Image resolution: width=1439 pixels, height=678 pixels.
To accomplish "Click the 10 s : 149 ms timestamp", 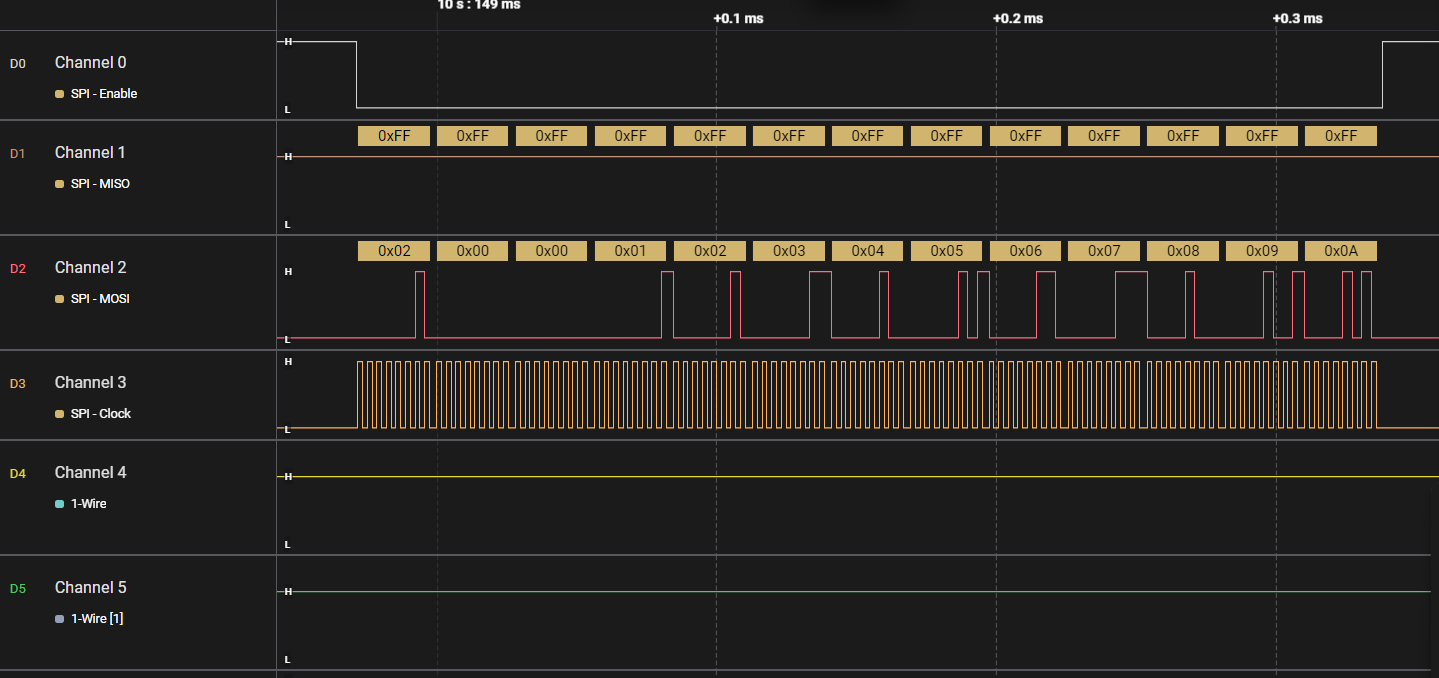I will coord(479,5).
